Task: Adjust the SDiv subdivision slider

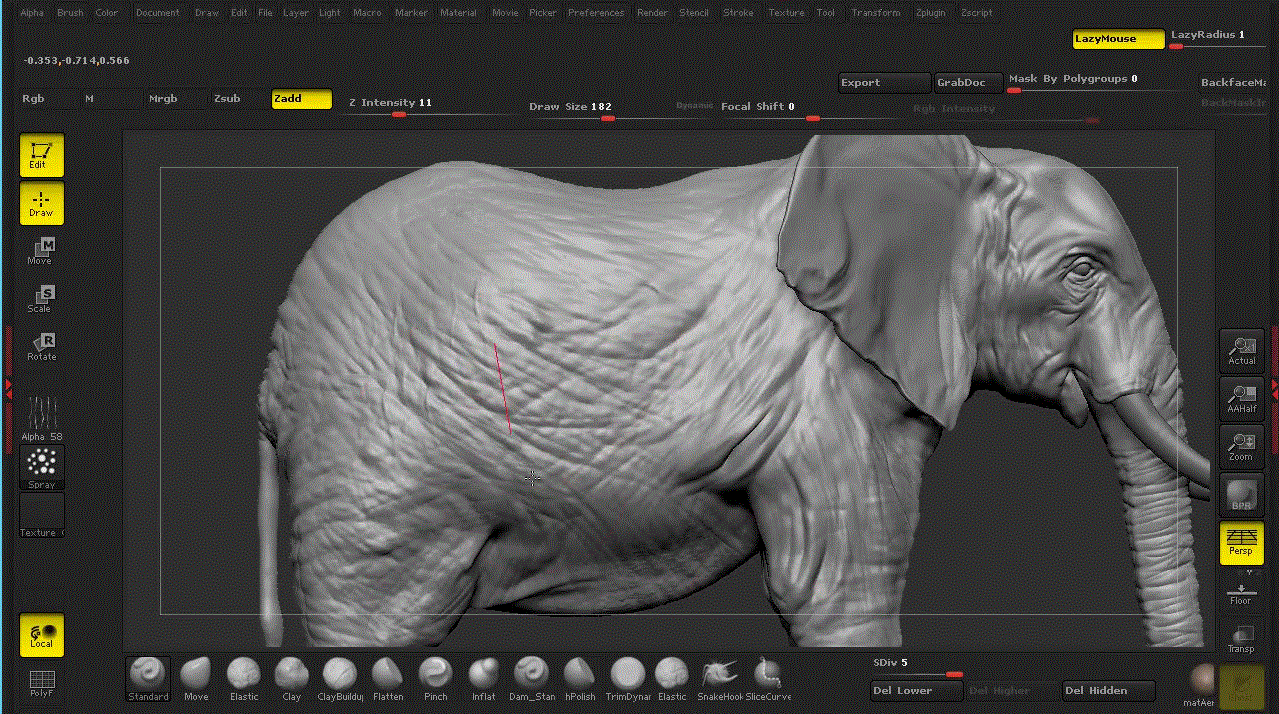Action: [x=917, y=667]
